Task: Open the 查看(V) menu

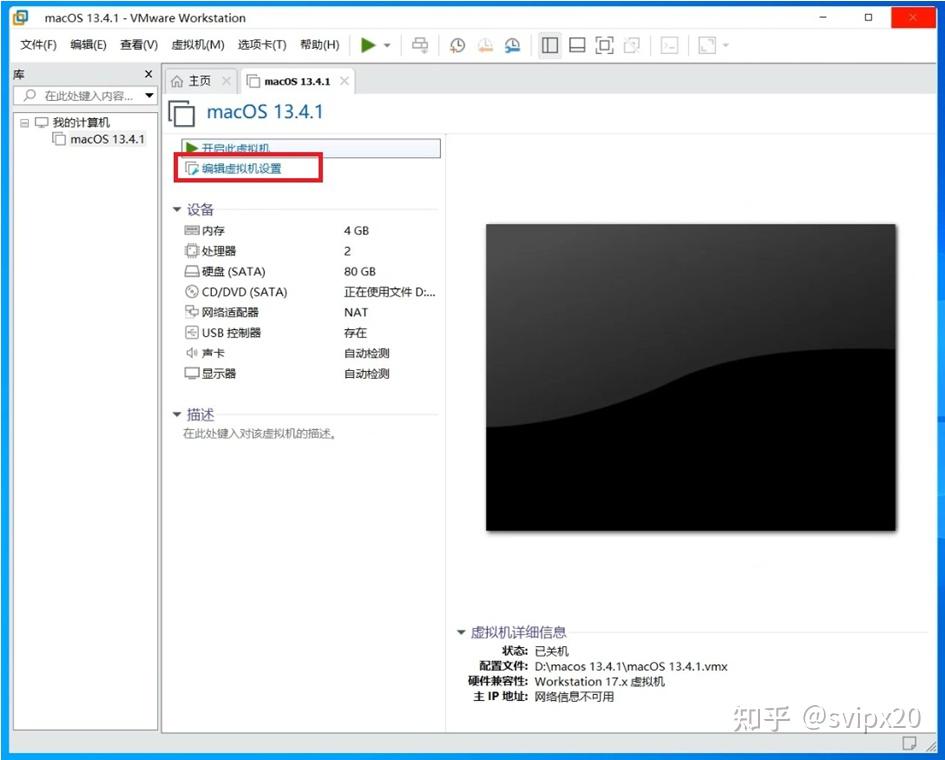Action: [139, 45]
